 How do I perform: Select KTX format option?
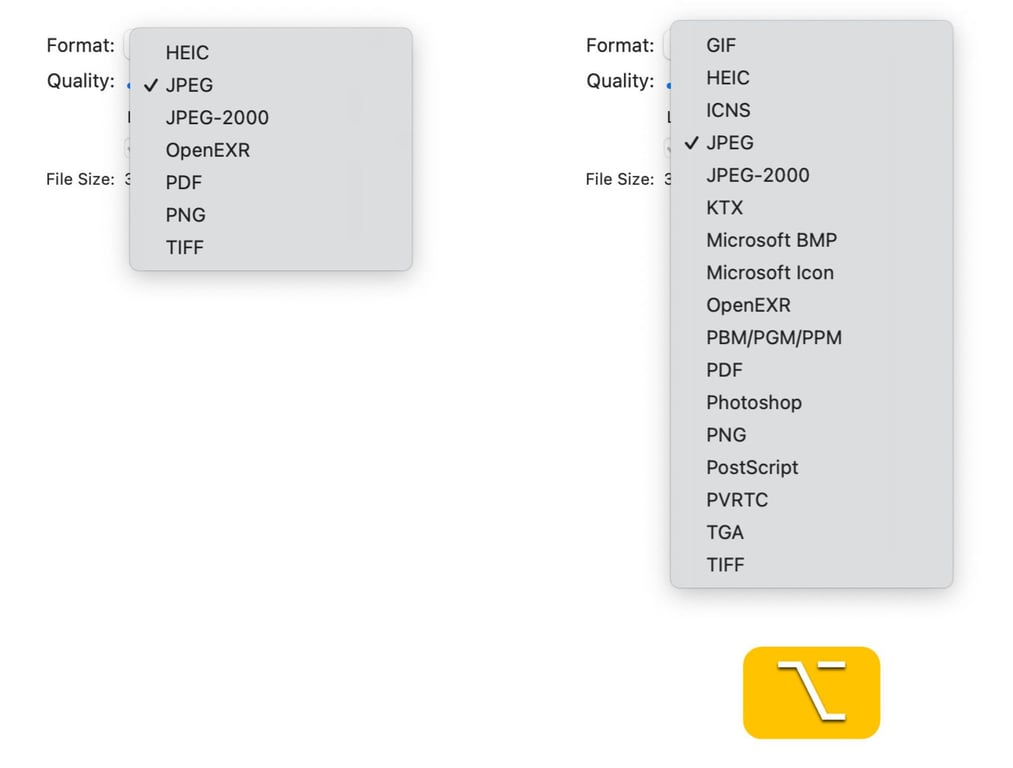[x=811, y=207]
